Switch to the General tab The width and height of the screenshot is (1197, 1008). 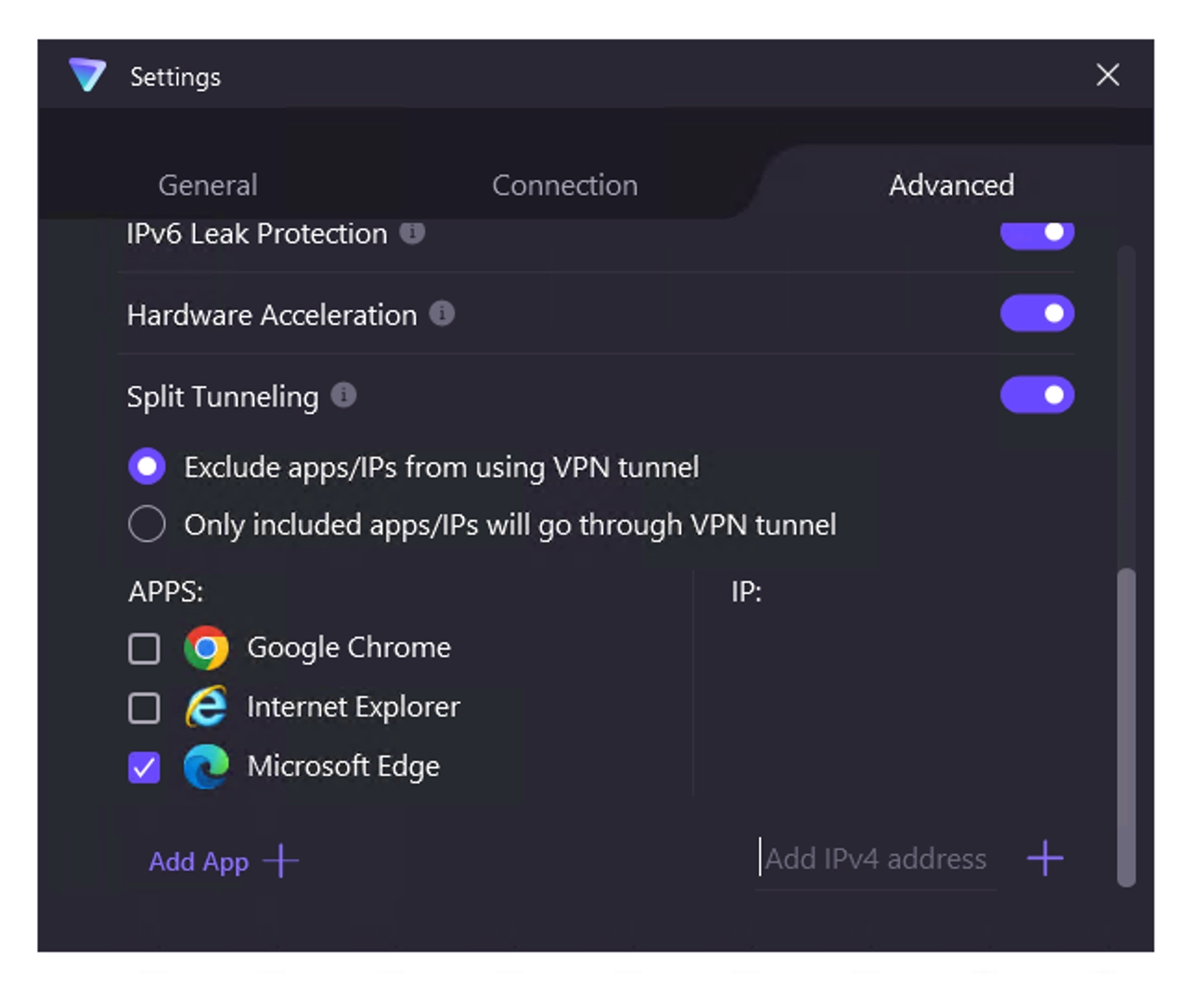(208, 185)
